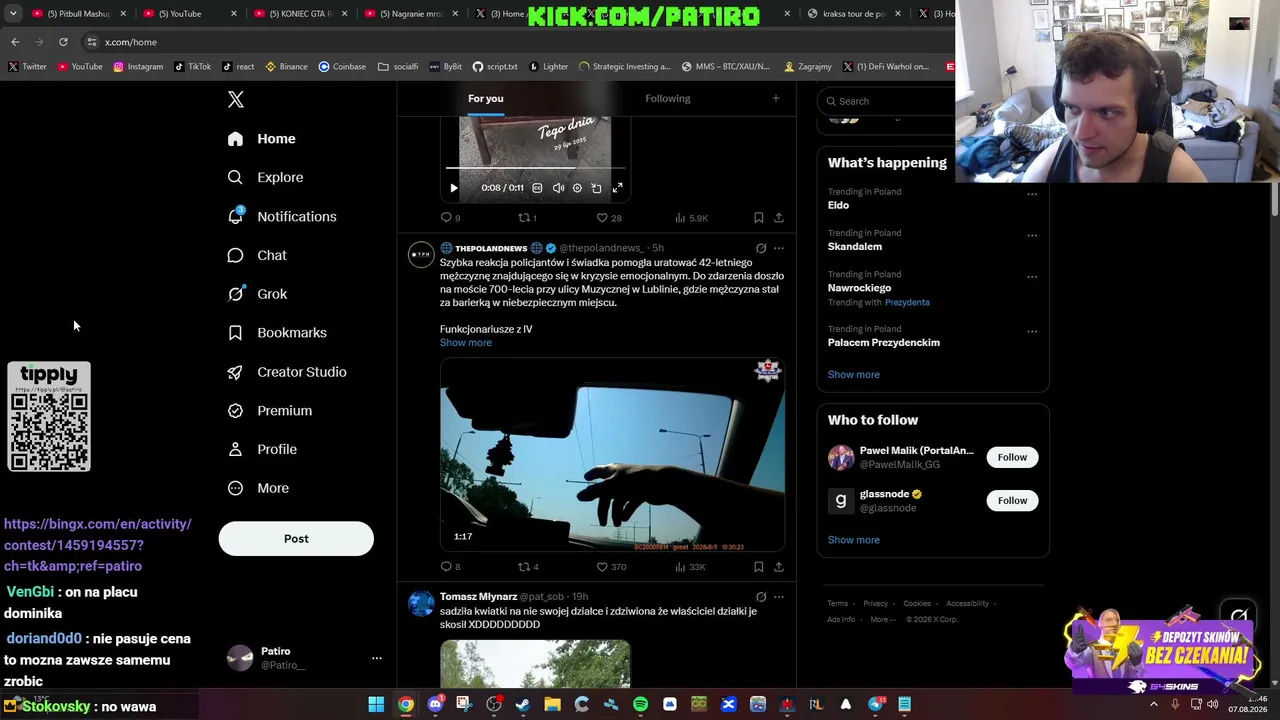The image size is (1280, 720).
Task: Open more options on Tomasz Młynarz post
Action: click(x=779, y=597)
